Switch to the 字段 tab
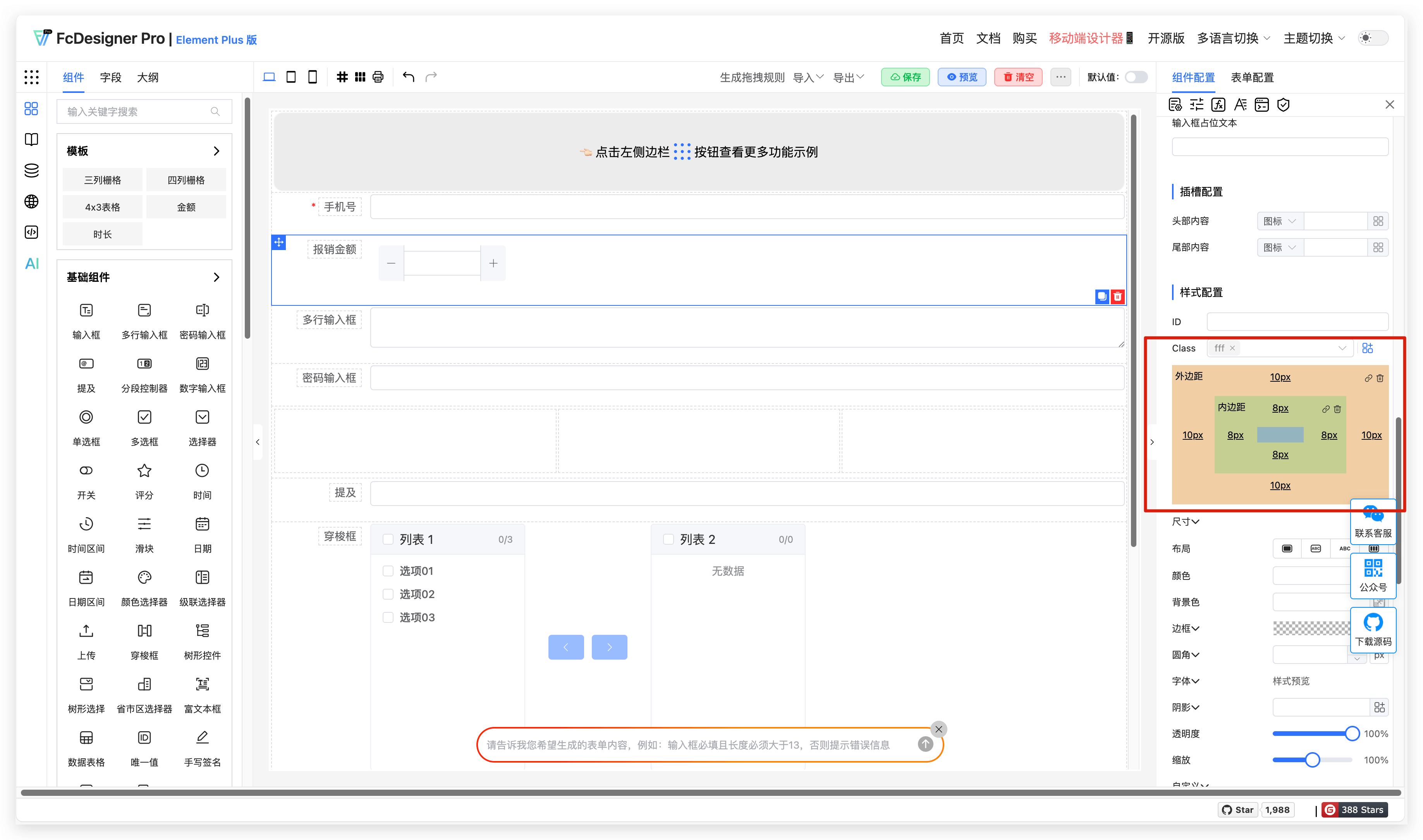This screenshot has height=840, width=1423. tap(110, 77)
